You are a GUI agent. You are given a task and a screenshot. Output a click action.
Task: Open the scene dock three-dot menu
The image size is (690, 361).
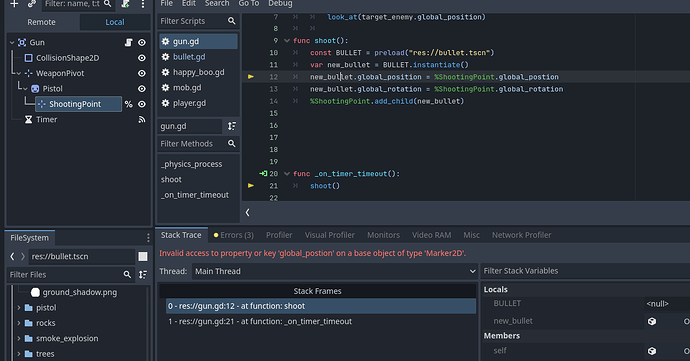point(143,4)
